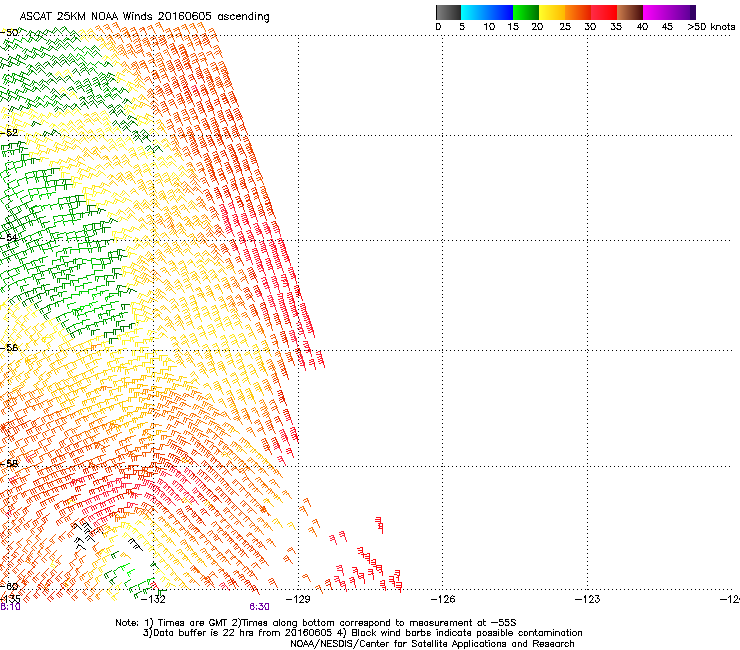Click the '0' label under the color bar
The image size is (740, 650).
(x=438, y=27)
